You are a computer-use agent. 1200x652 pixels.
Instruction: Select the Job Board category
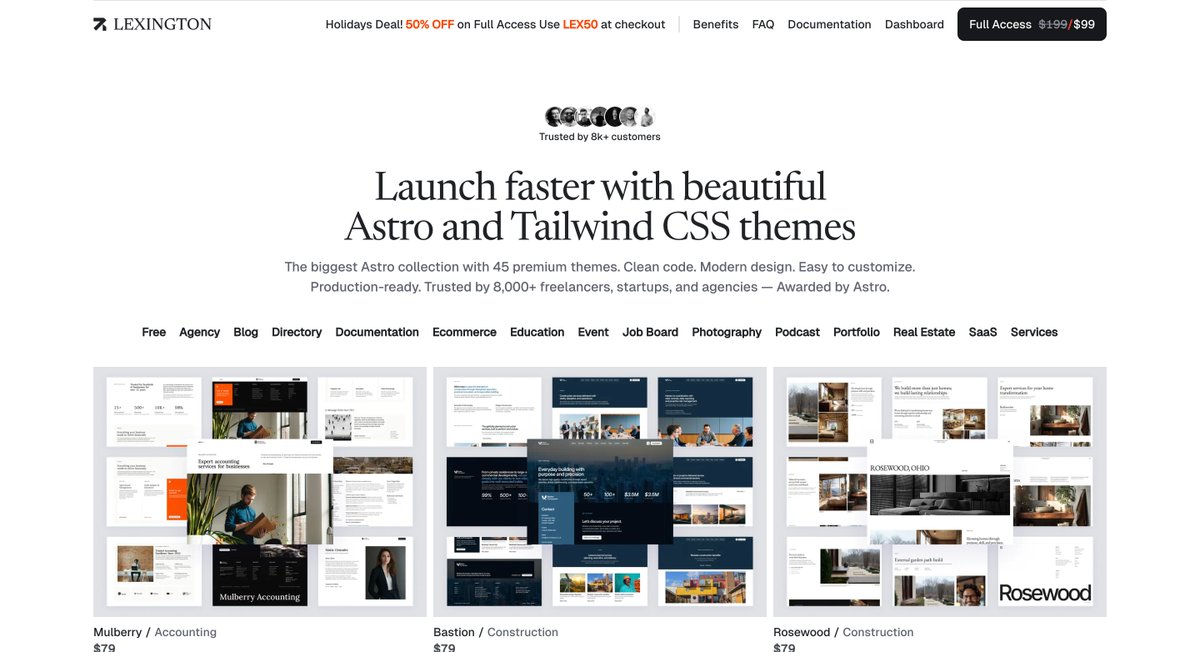coord(650,332)
